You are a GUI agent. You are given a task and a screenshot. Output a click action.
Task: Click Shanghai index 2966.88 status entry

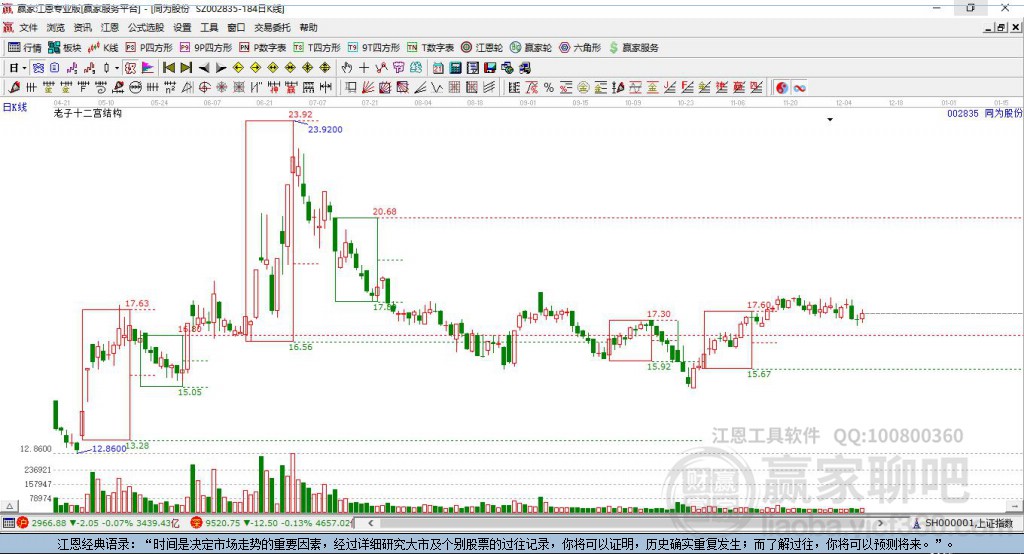pos(99,523)
